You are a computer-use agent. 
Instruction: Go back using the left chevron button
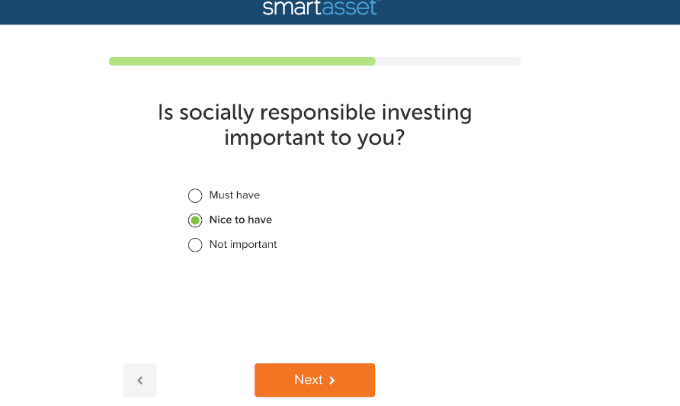pyautogui.click(x=140, y=380)
